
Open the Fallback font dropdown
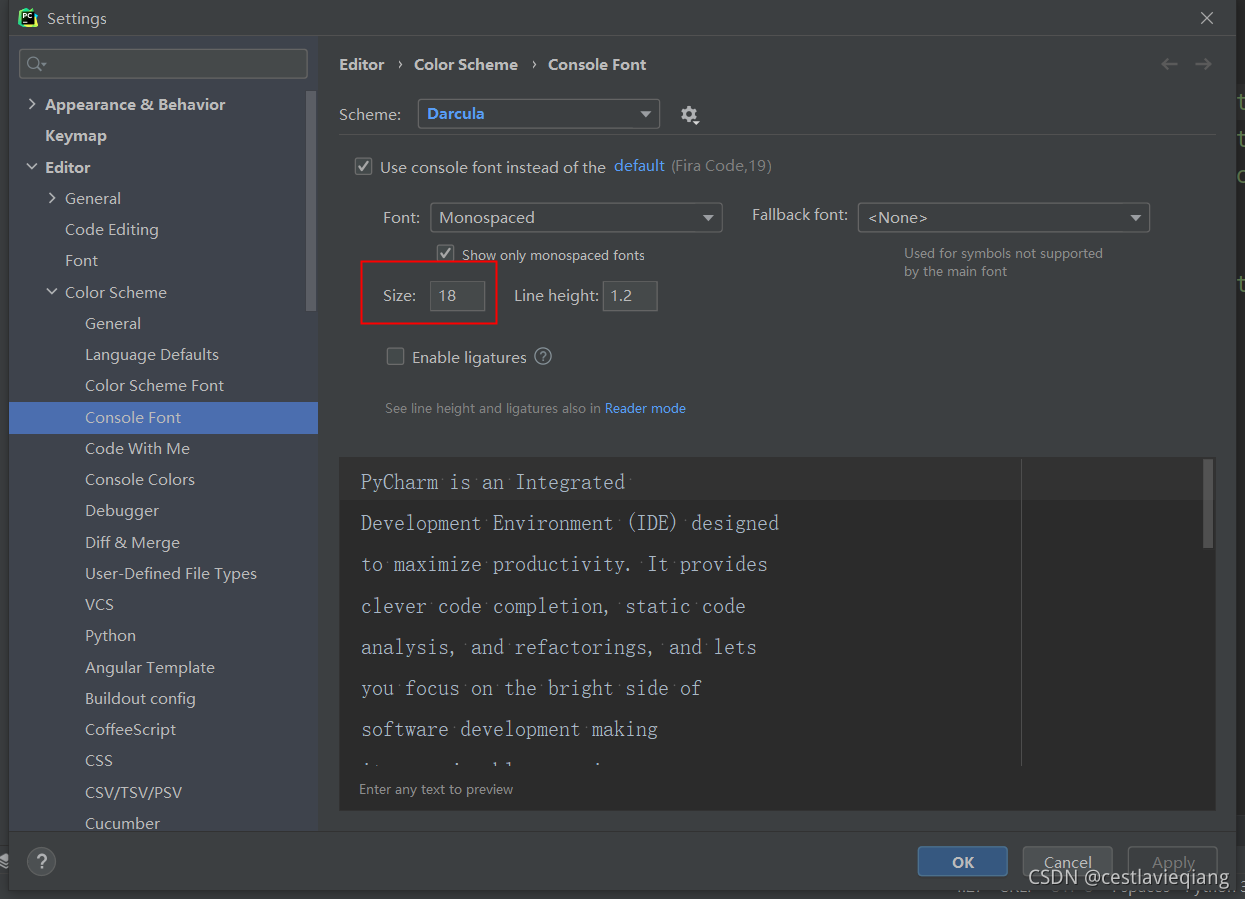pos(1003,217)
